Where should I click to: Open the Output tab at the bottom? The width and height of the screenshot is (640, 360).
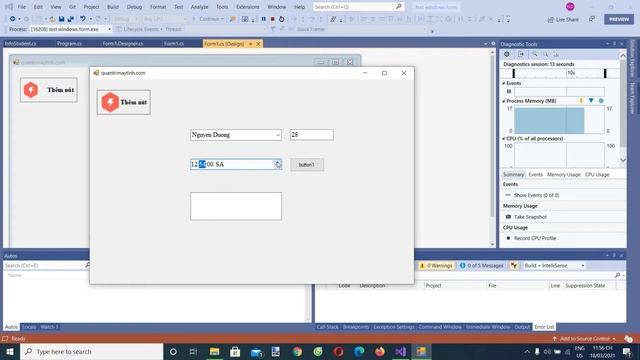(x=522, y=327)
